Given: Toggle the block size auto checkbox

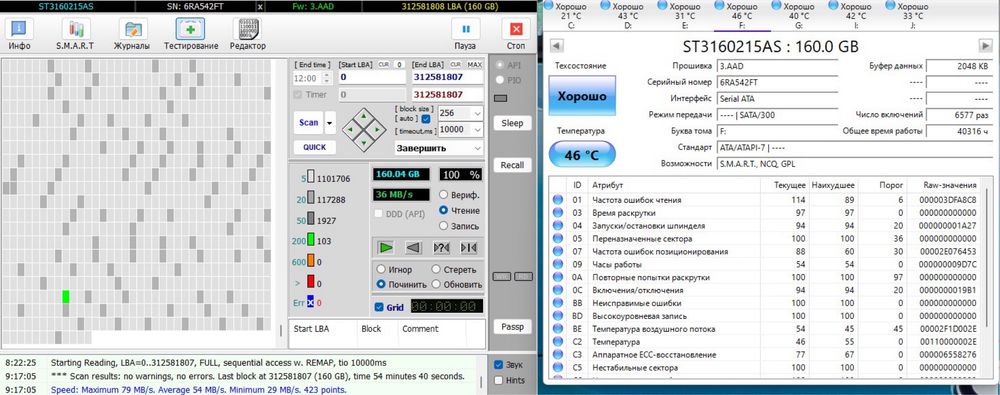Looking at the screenshot, I should [x=426, y=119].
